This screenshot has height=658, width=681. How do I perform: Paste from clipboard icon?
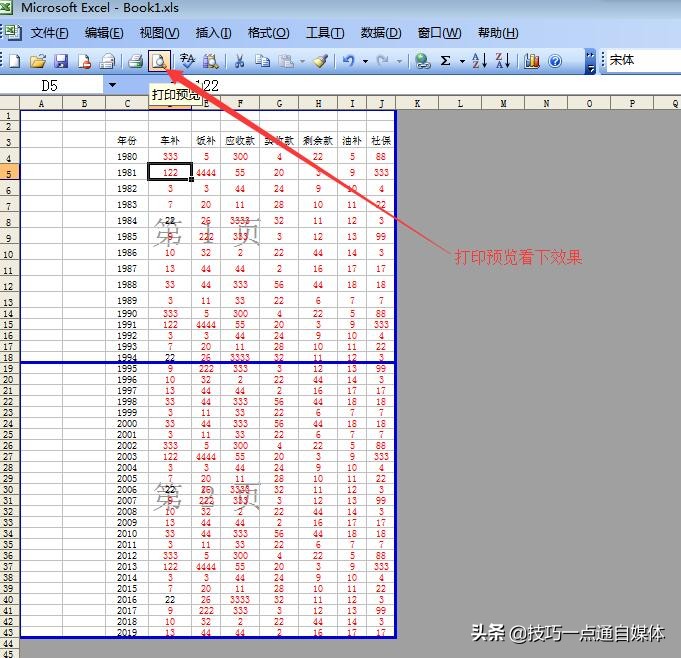[x=286, y=61]
